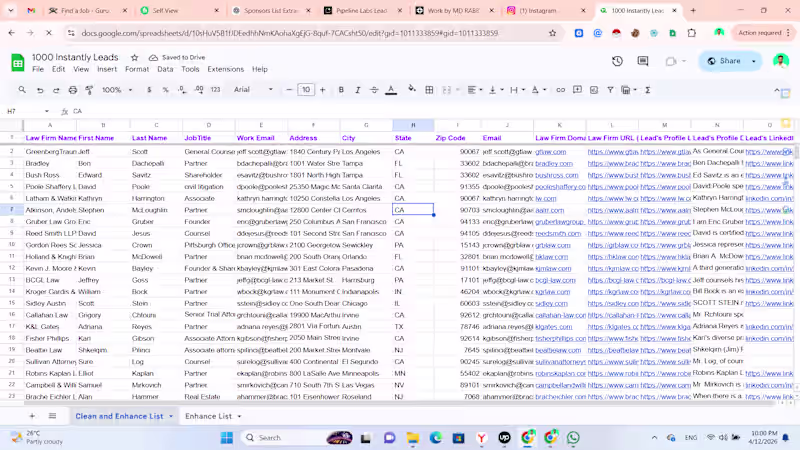Screen dimensions: 800x450
Task: Open the Data menu
Action: tap(165, 69)
